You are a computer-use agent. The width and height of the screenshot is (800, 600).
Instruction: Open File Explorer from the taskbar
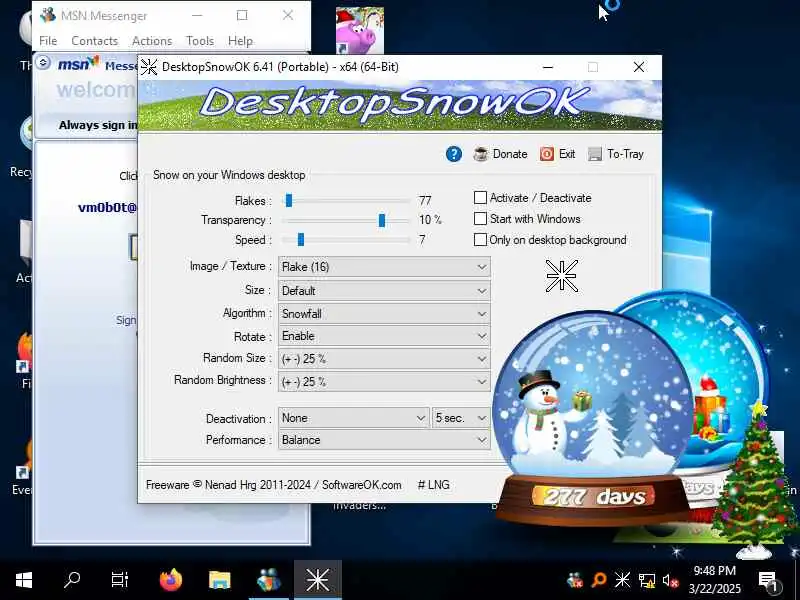click(x=220, y=580)
